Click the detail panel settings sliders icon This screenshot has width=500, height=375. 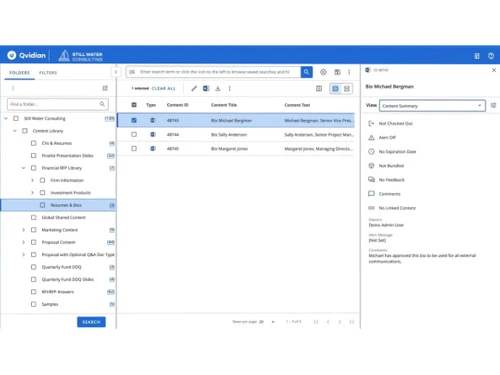(x=493, y=105)
